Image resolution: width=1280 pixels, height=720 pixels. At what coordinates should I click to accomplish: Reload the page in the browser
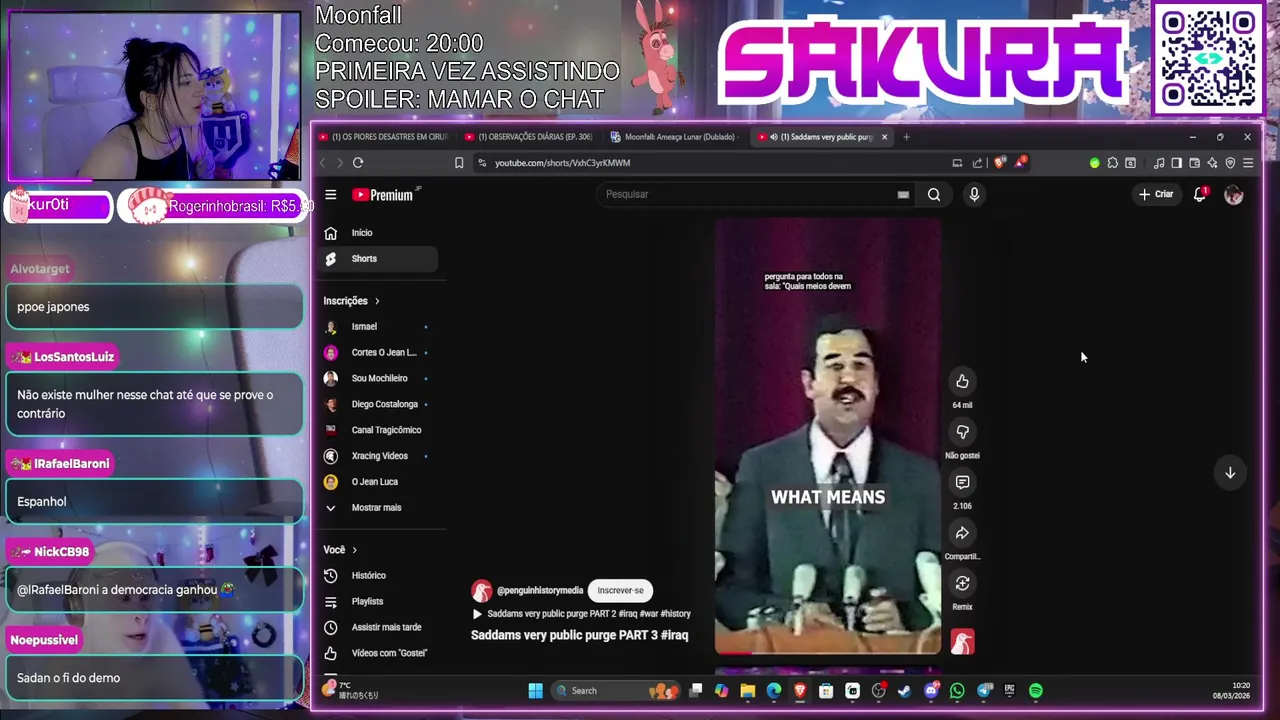point(358,163)
